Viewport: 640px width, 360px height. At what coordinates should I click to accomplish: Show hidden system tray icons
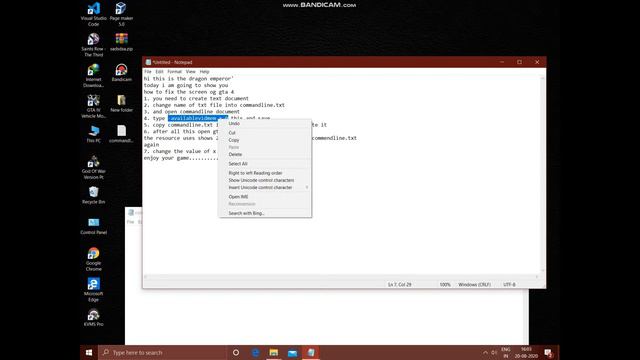(485, 352)
